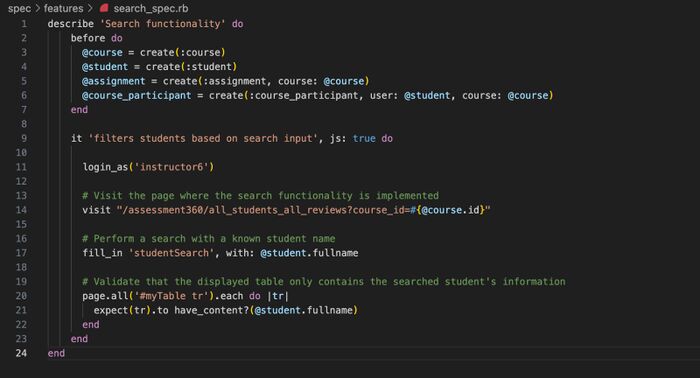Click 'fill_in' call on line 17
Screen dimensions: 700x378
click(x=102, y=253)
